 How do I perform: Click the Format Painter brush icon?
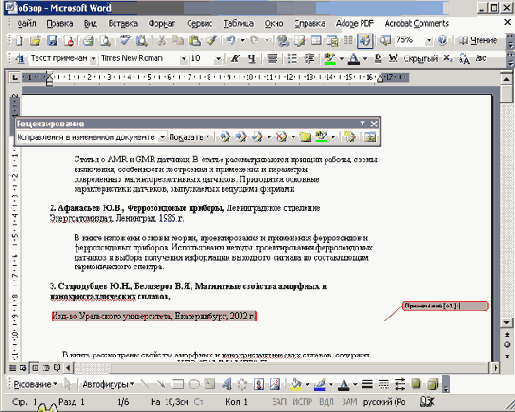pyautogui.click(x=211, y=41)
